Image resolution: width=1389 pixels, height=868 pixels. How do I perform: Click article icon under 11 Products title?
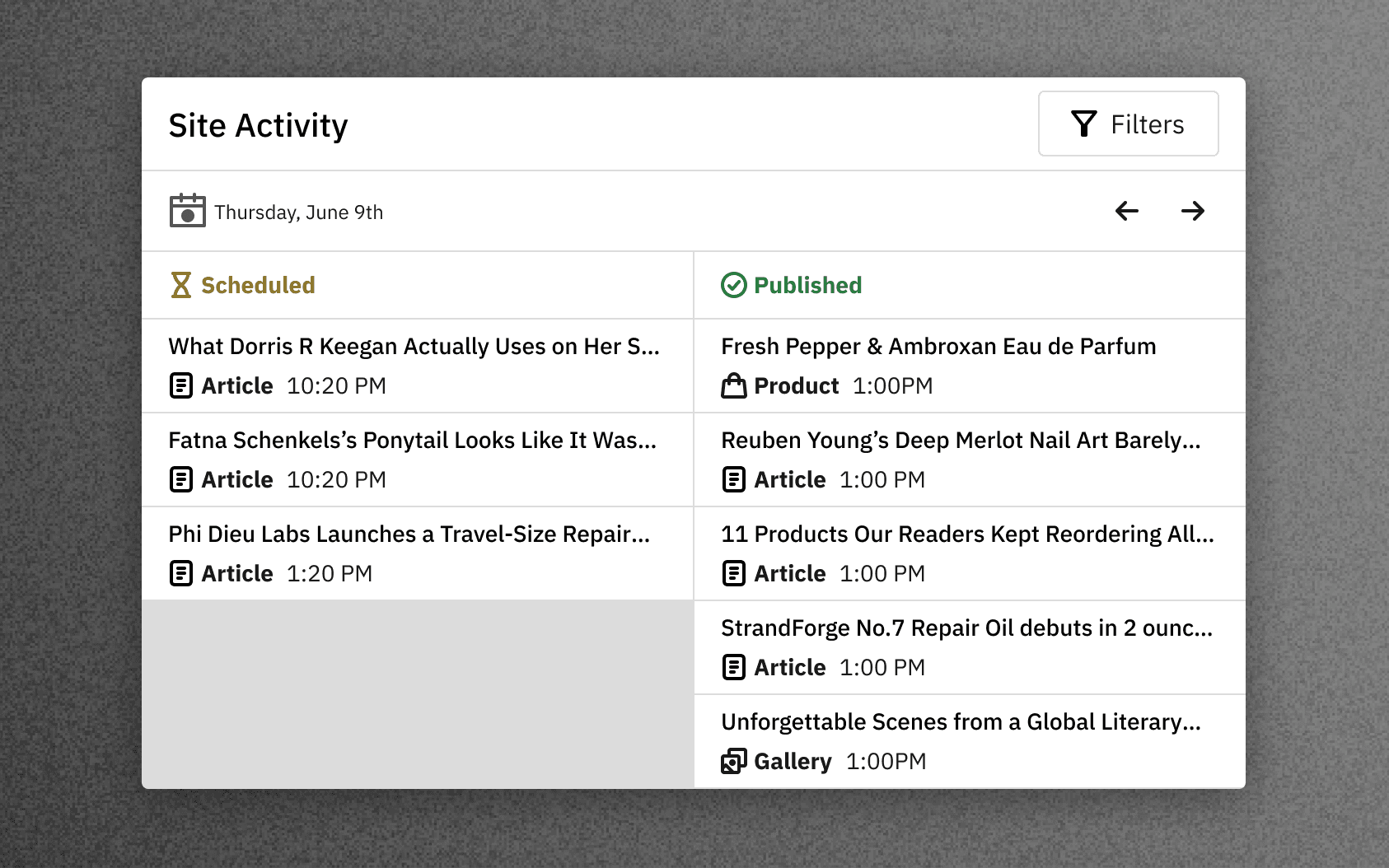click(x=733, y=573)
